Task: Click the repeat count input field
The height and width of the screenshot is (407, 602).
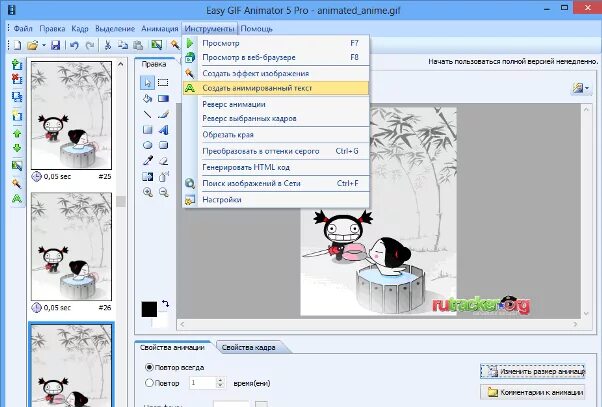Action: 202,383
